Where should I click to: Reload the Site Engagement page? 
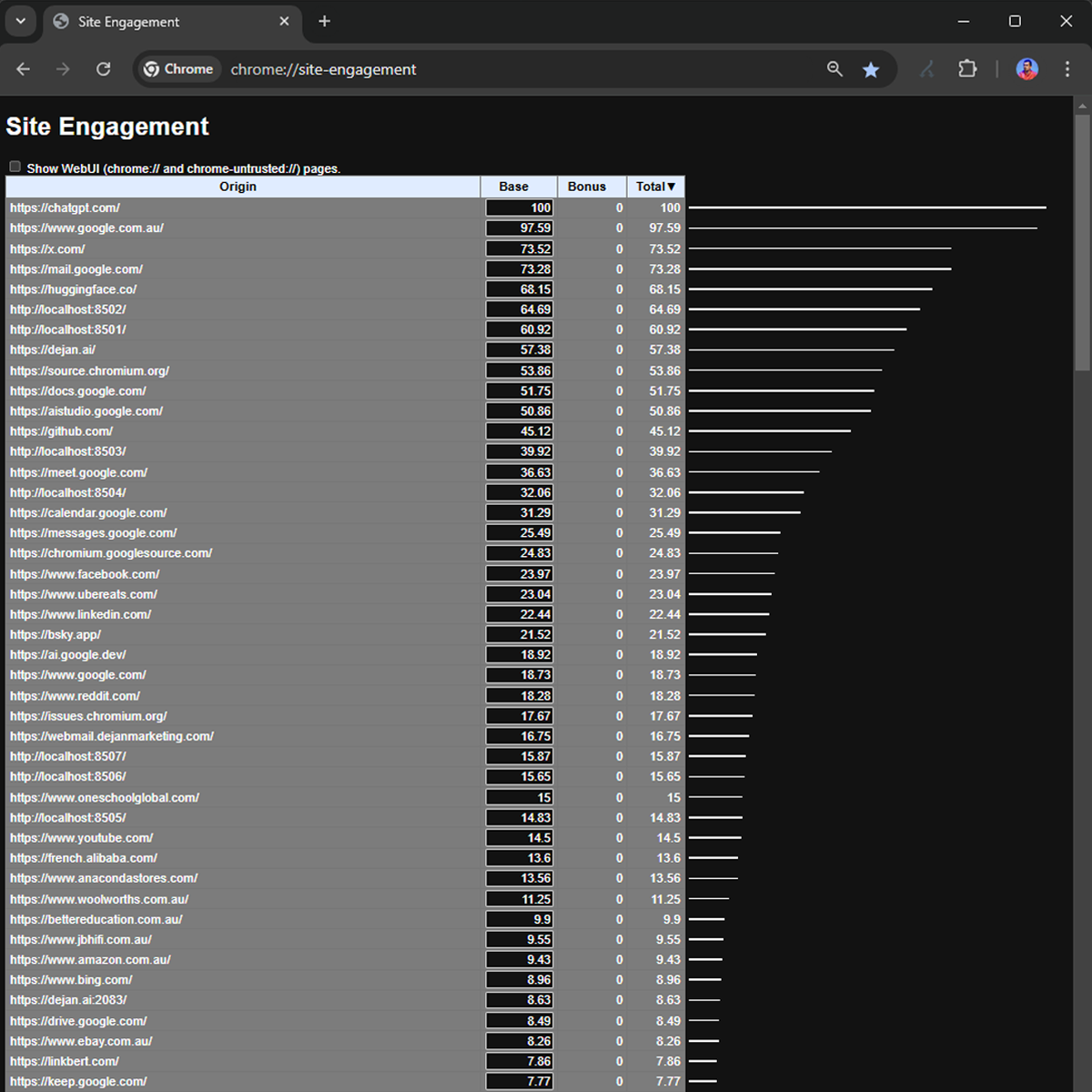click(103, 69)
